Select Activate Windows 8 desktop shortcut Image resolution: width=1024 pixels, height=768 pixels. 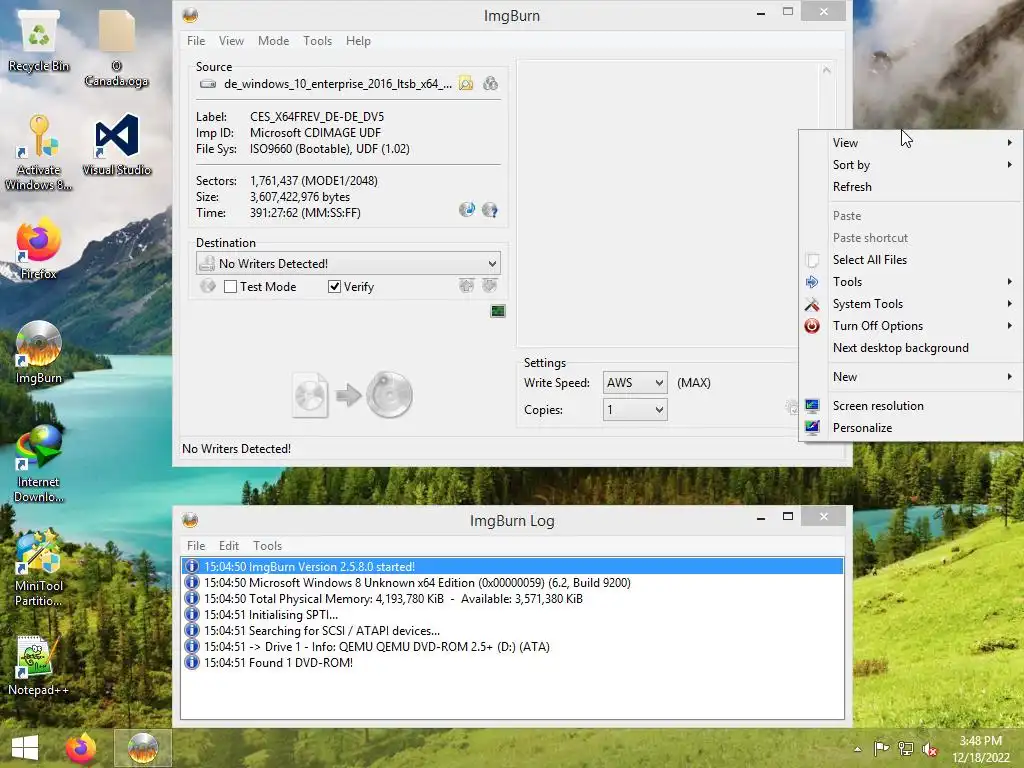[39, 152]
